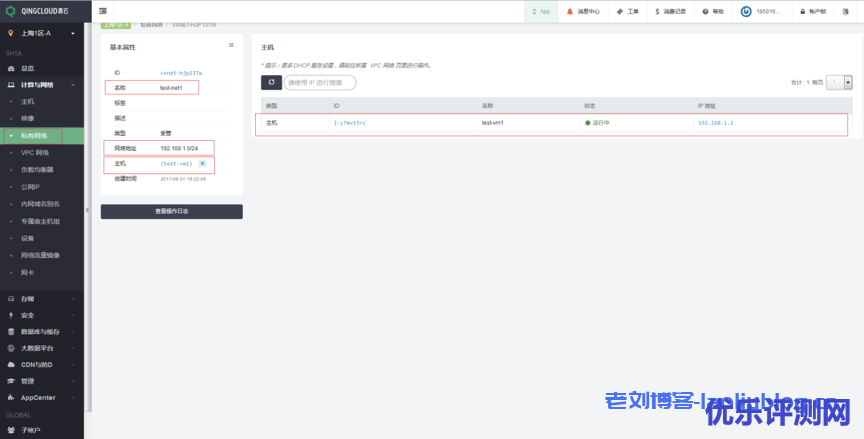Open the 帮助 help menu
864x439 pixels.
tap(713, 12)
